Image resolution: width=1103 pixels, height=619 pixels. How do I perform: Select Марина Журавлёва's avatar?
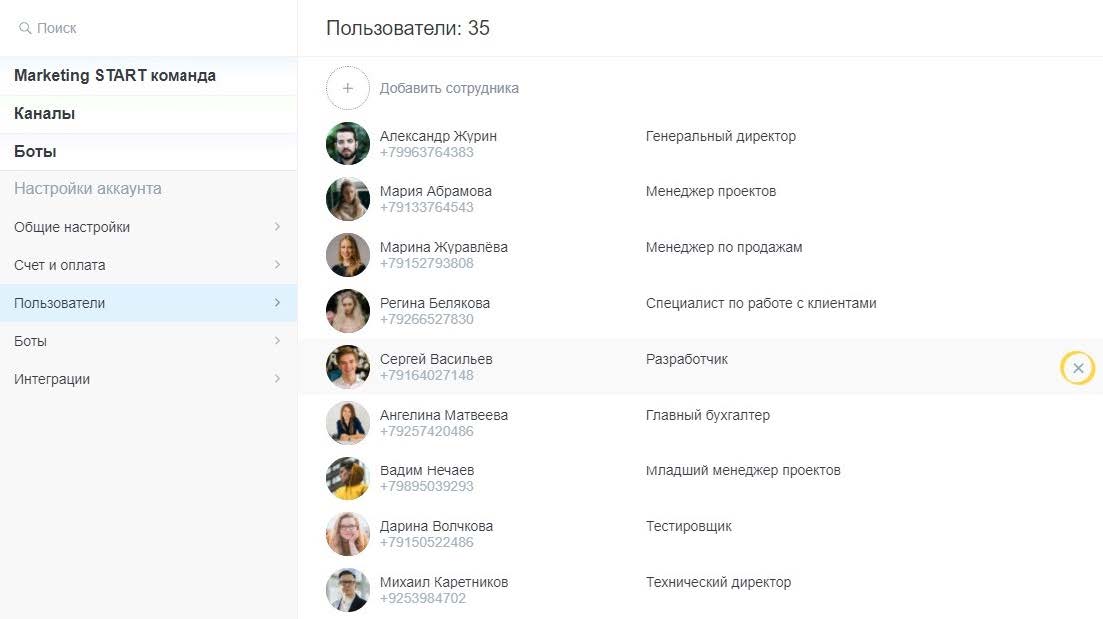pos(348,255)
